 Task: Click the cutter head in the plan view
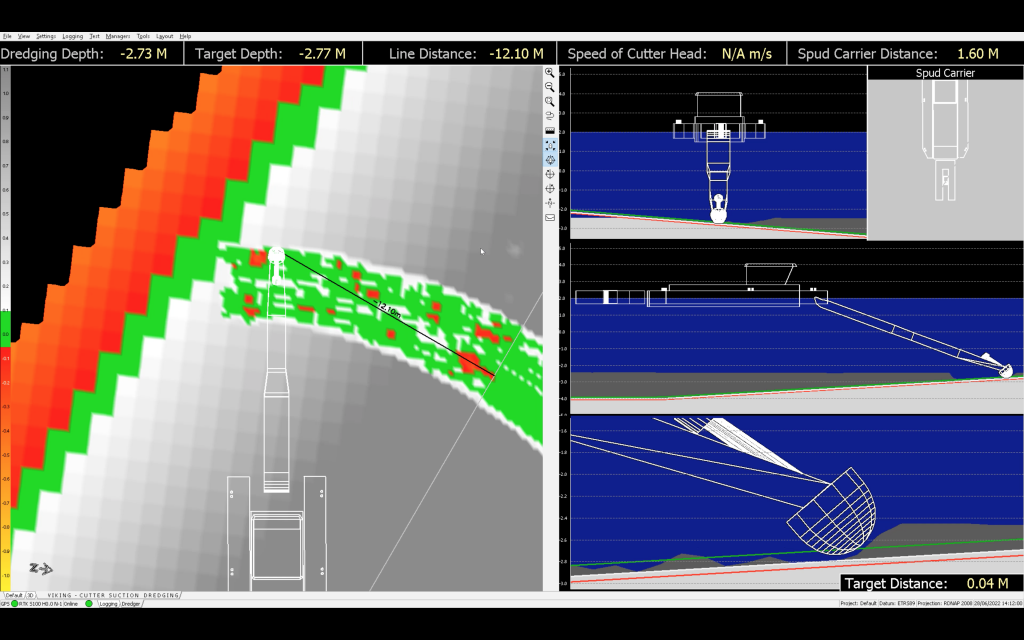276,255
